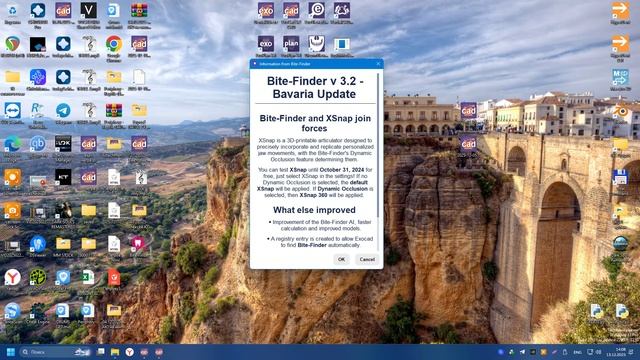Click the Bite-Finder dialog vertical scrollbar
Viewport: 640px width, 360px height.
pos(378,145)
